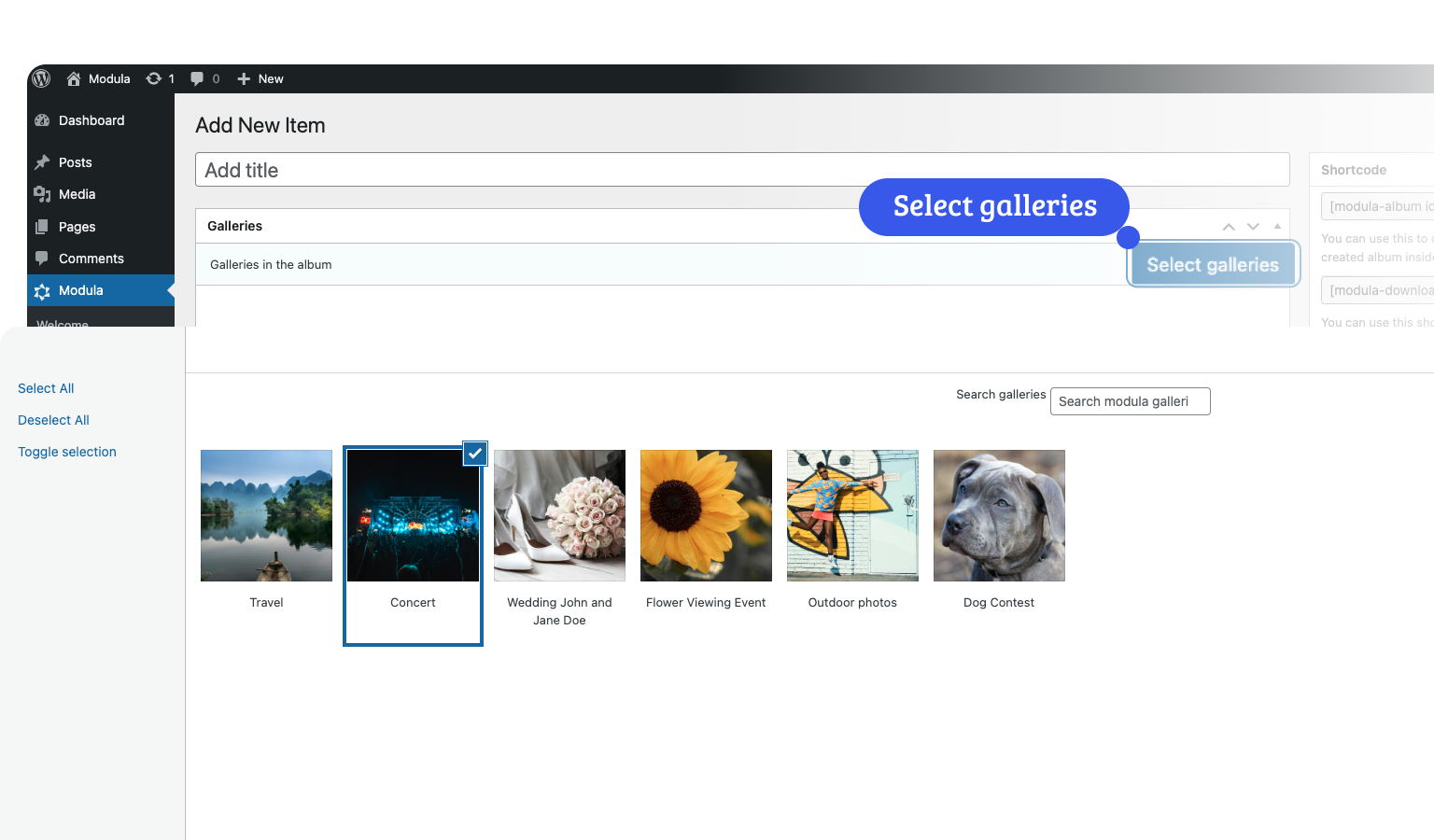Screen dimensions: 1434x840
Task: Uncheck the Concert gallery checkmark
Action: (x=475, y=454)
